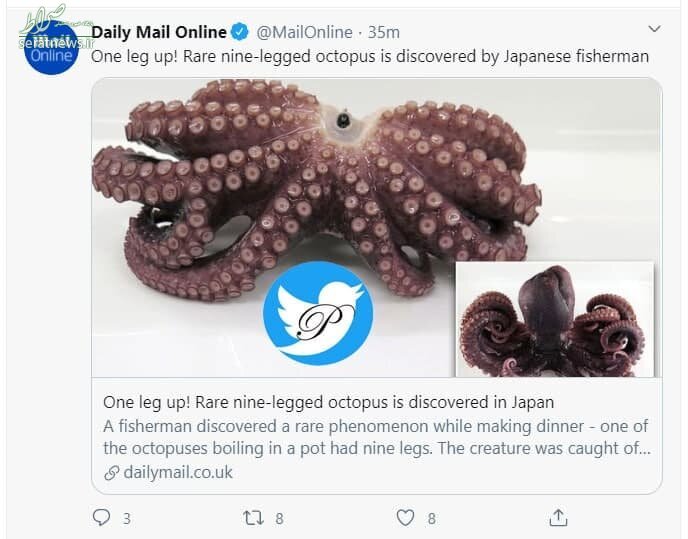Open the Daily Mail Online account name
The width and height of the screenshot is (688, 539).
(159, 33)
